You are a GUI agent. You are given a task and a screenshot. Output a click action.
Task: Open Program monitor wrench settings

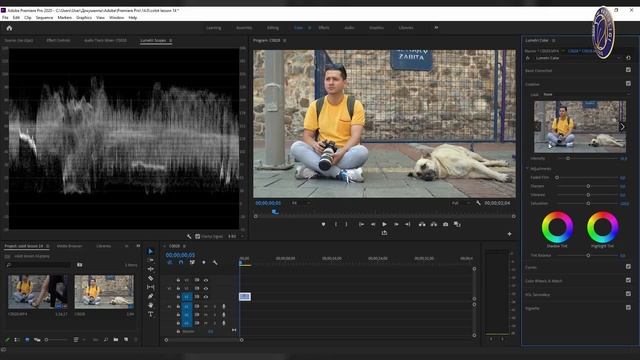(x=478, y=203)
